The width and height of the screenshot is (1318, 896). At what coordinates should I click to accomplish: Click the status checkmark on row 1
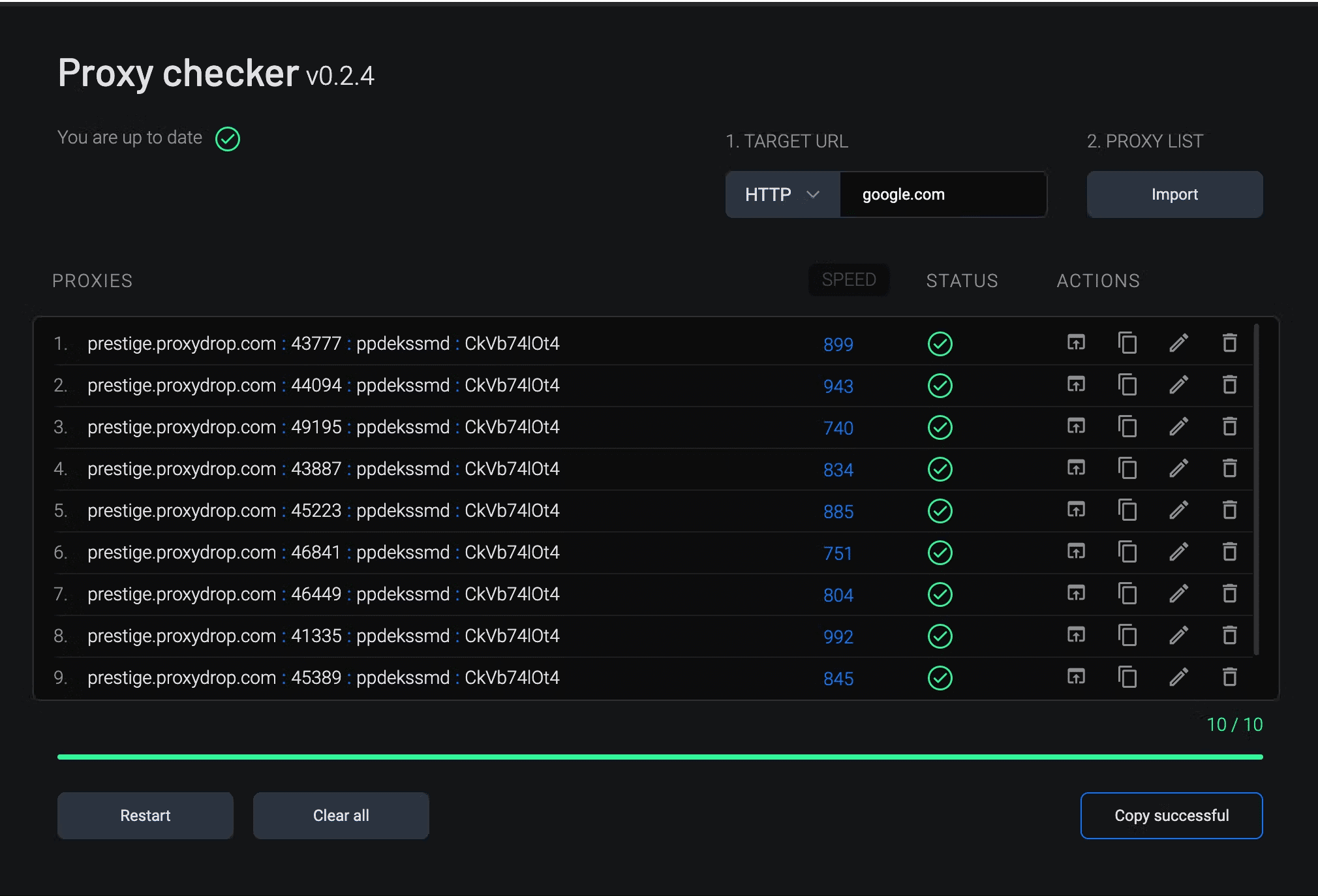pos(940,344)
